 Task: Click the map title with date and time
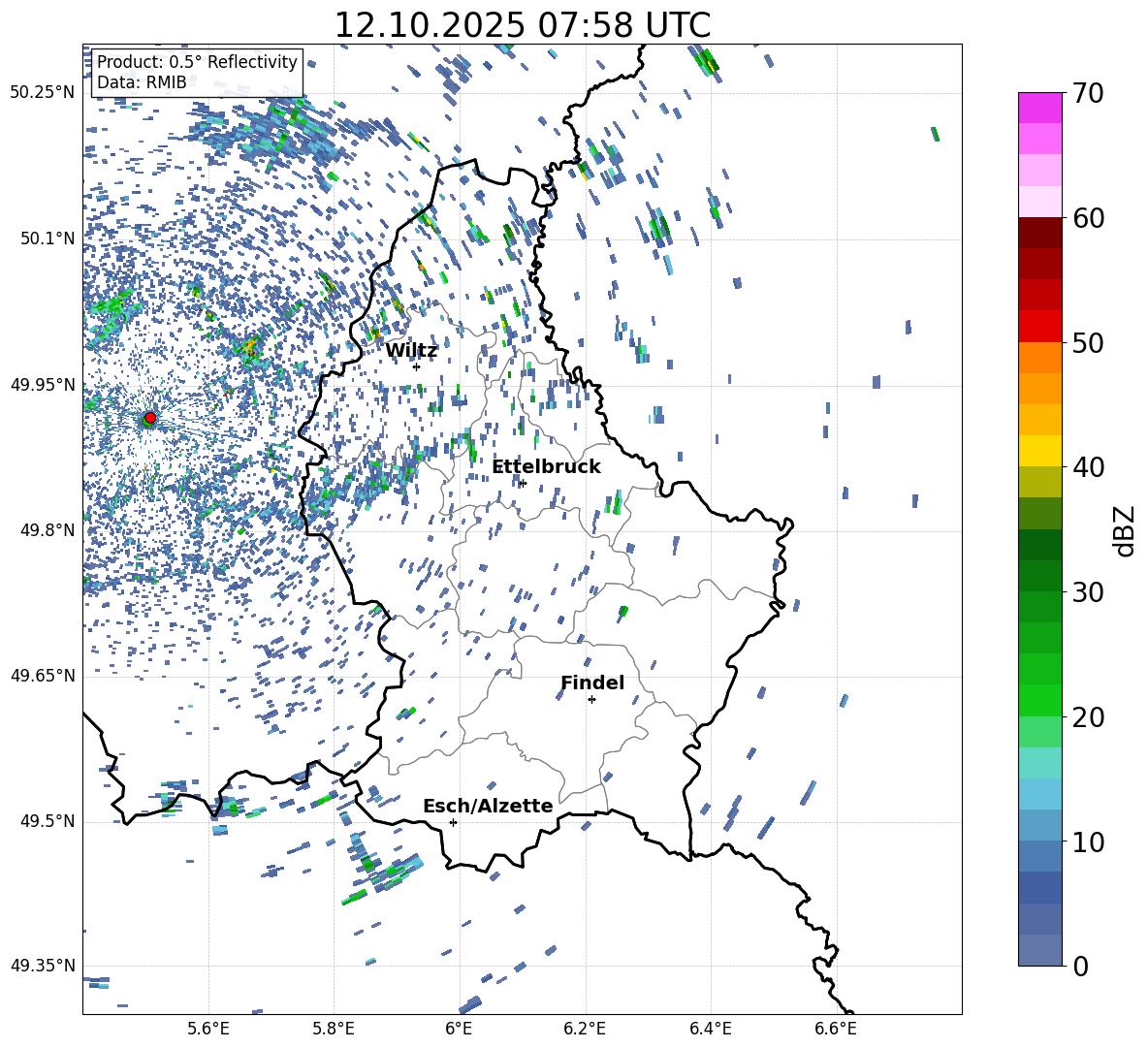pos(522,25)
